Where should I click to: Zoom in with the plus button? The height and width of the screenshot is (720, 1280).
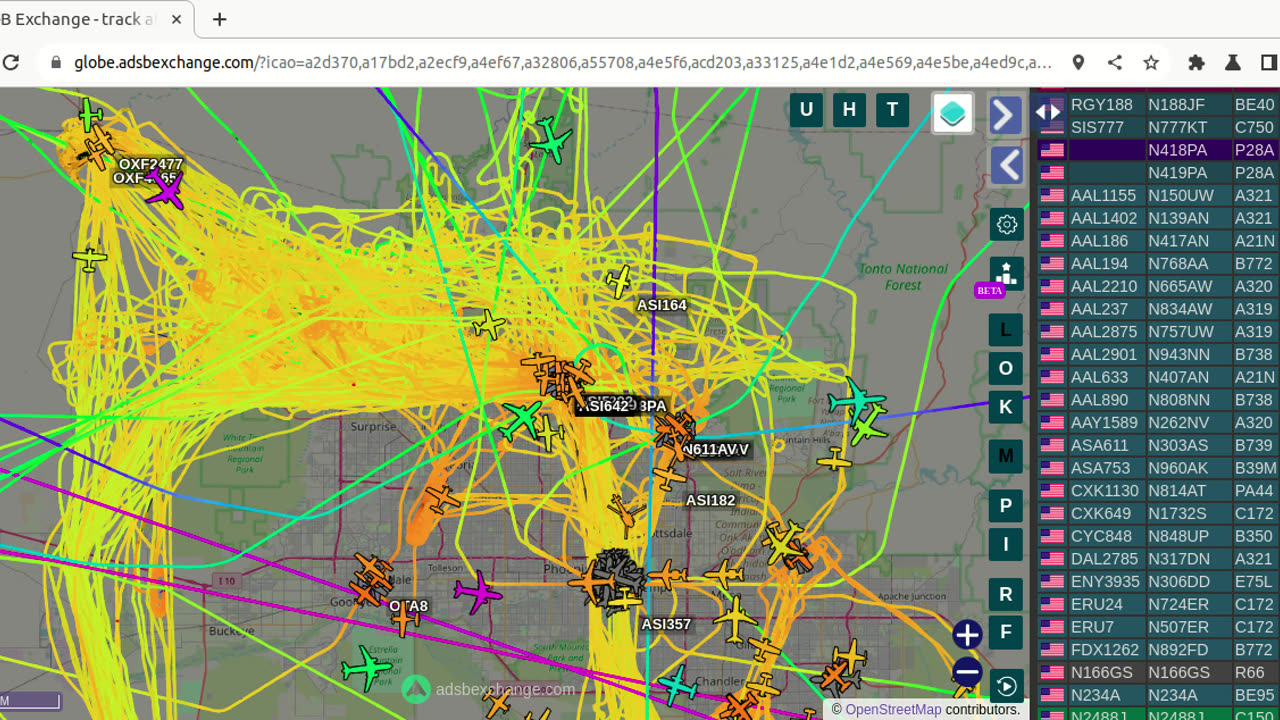click(967, 635)
